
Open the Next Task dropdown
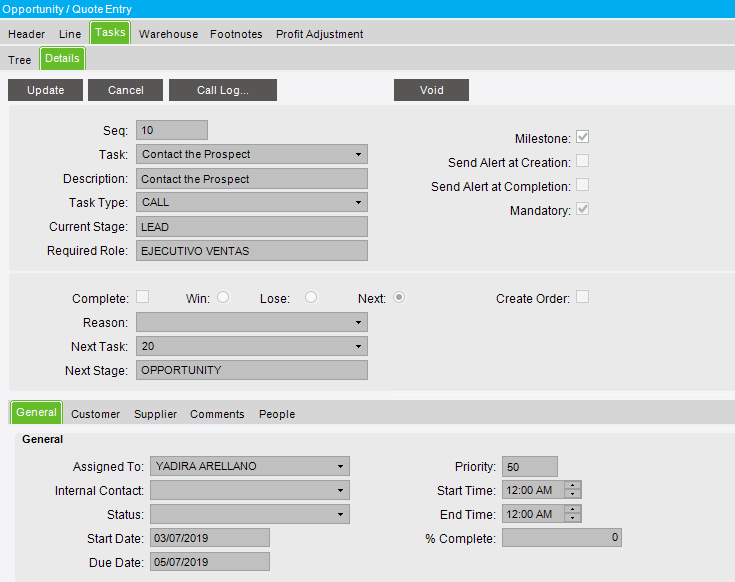pyautogui.click(x=358, y=346)
